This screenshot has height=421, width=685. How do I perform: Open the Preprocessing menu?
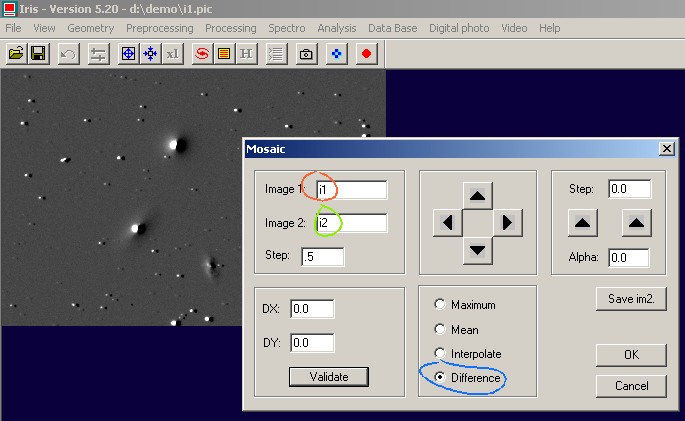tap(160, 28)
